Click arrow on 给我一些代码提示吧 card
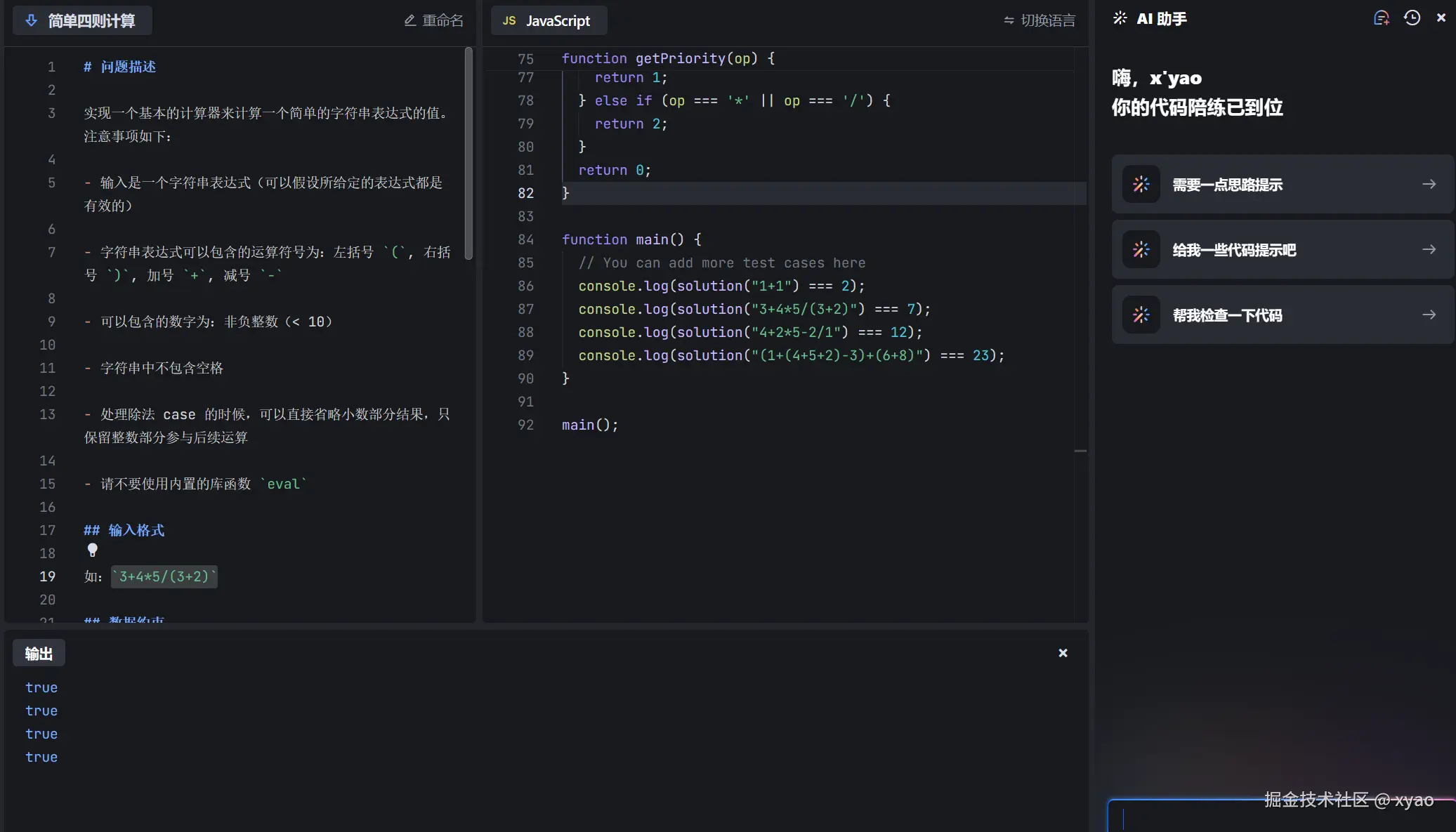Image resolution: width=1456 pixels, height=832 pixels. (x=1429, y=249)
